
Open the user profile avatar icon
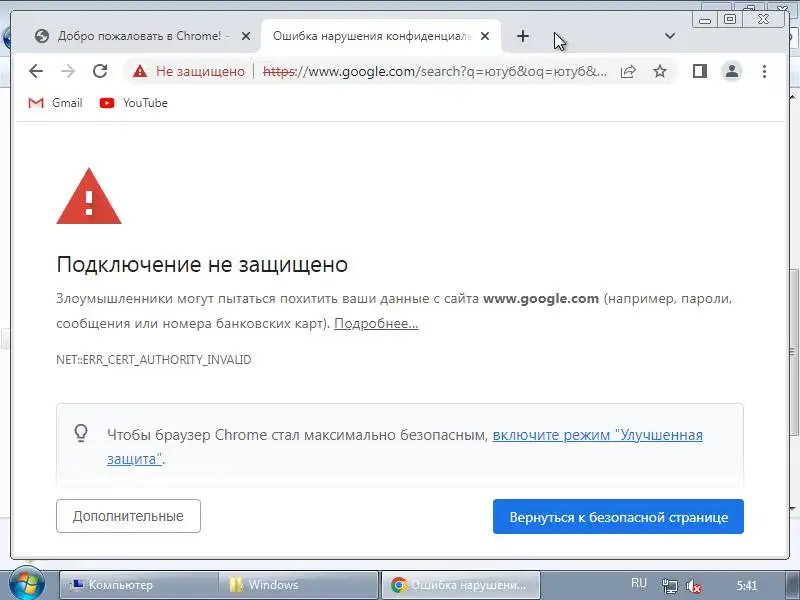732,71
